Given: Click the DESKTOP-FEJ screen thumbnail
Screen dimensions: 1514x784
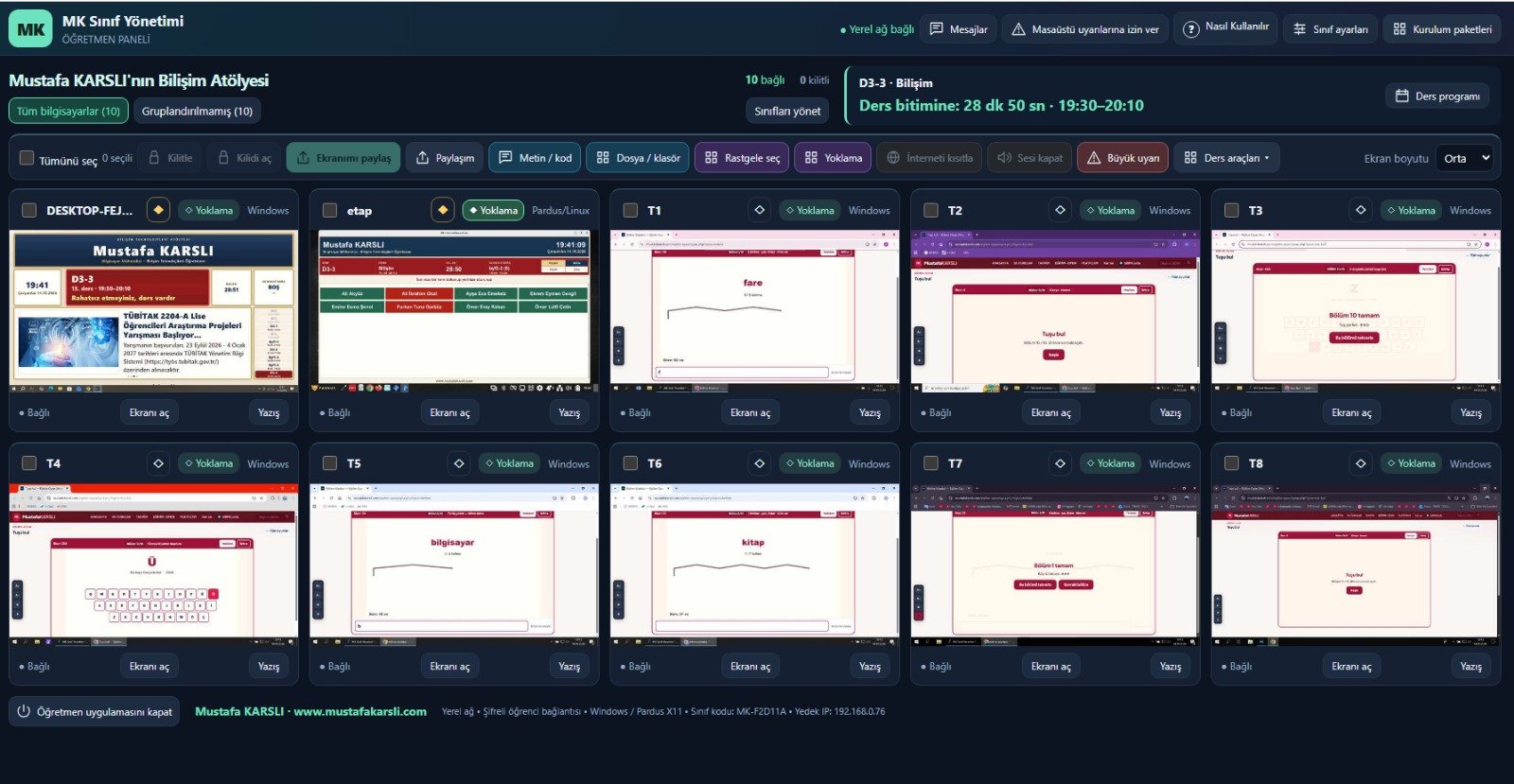Looking at the screenshot, I should (153, 311).
